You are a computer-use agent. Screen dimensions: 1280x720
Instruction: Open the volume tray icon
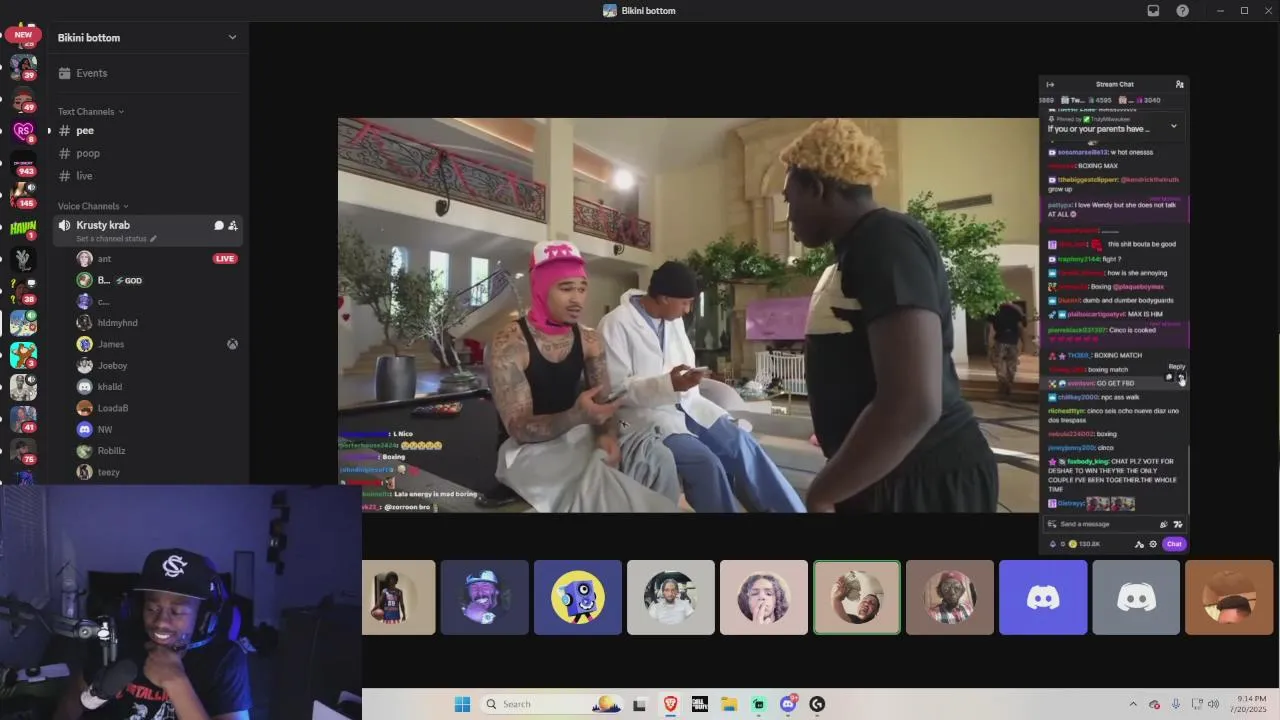pos(1214,704)
